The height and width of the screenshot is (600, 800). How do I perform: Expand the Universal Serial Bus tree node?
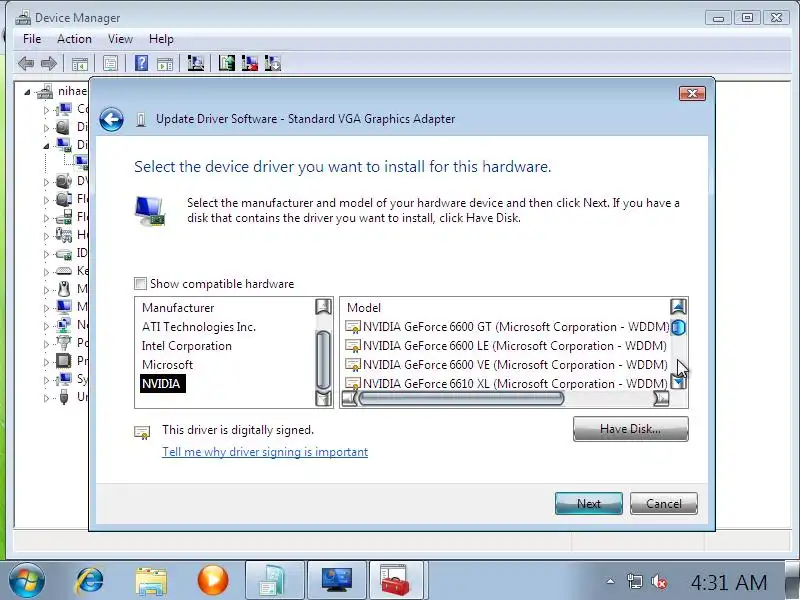coord(46,398)
